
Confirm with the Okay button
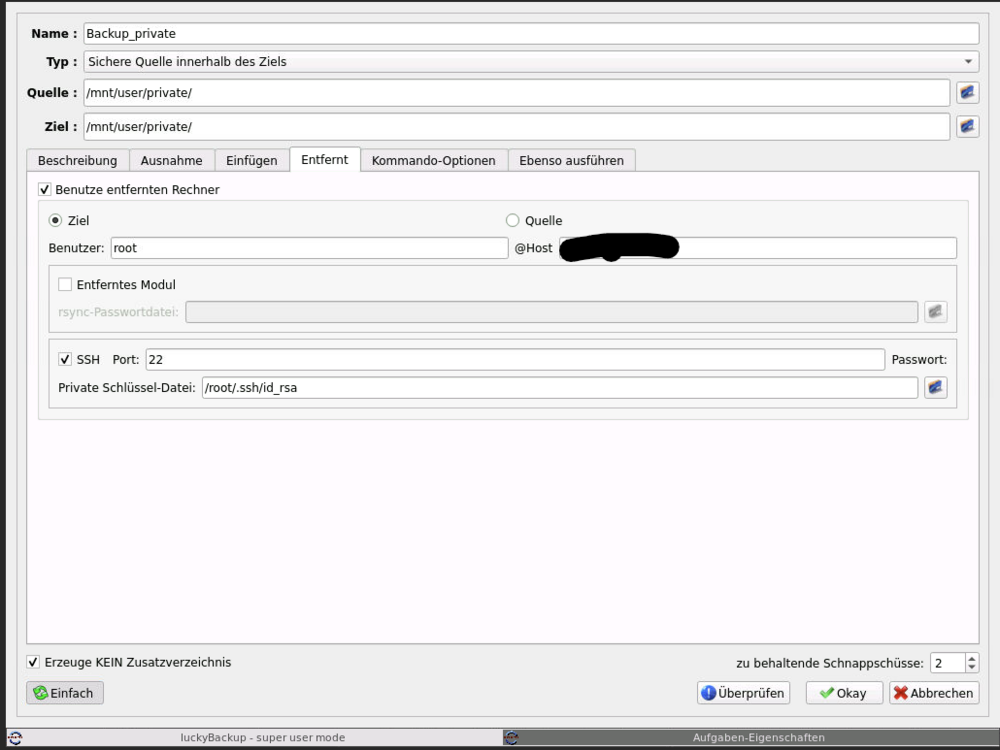(844, 693)
